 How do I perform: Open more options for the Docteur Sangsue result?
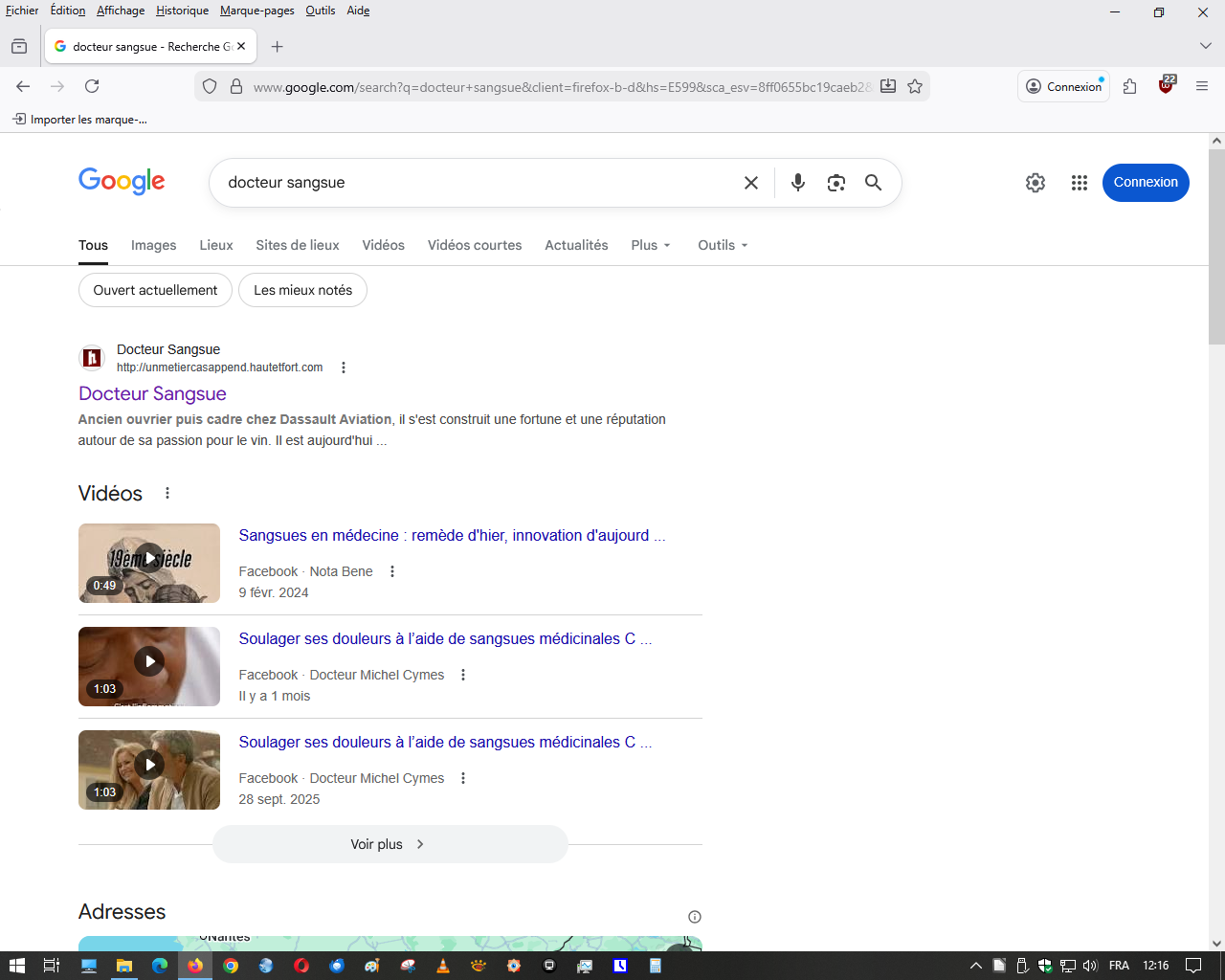pos(344,367)
